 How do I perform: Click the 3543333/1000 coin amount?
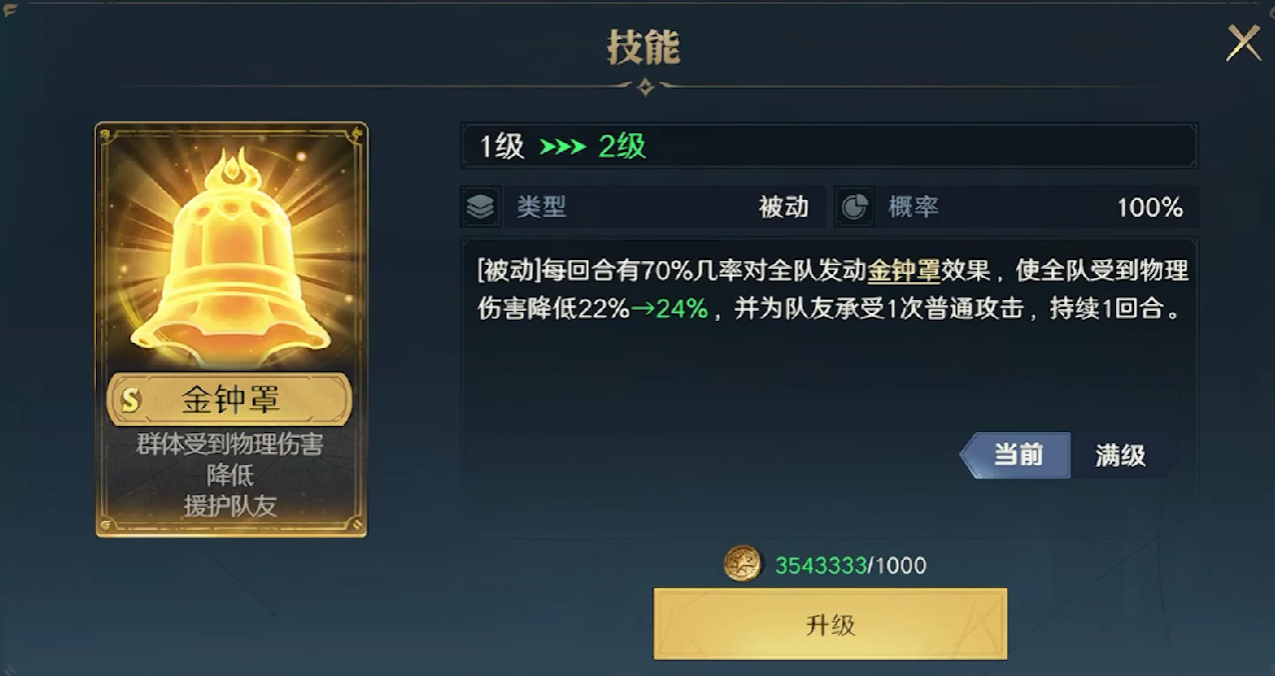click(851, 566)
